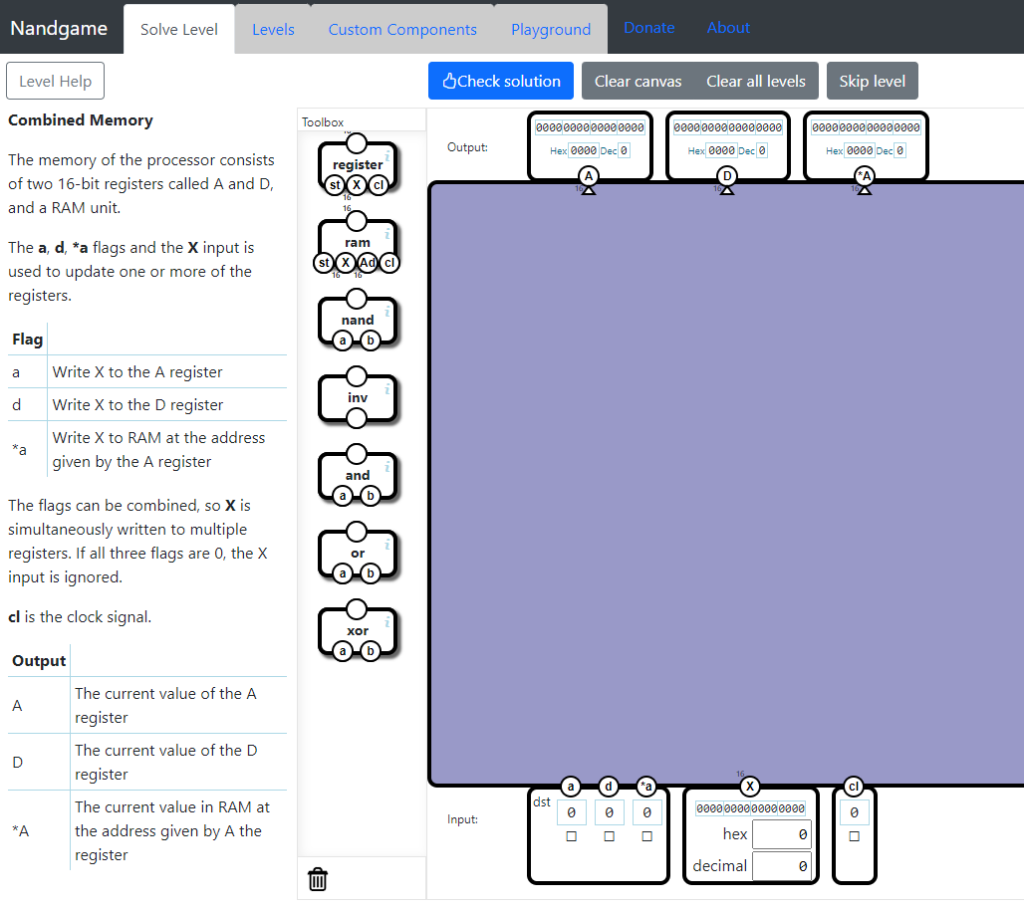Click the Check solution button
Image resolution: width=1024 pixels, height=911 pixels.
point(501,81)
